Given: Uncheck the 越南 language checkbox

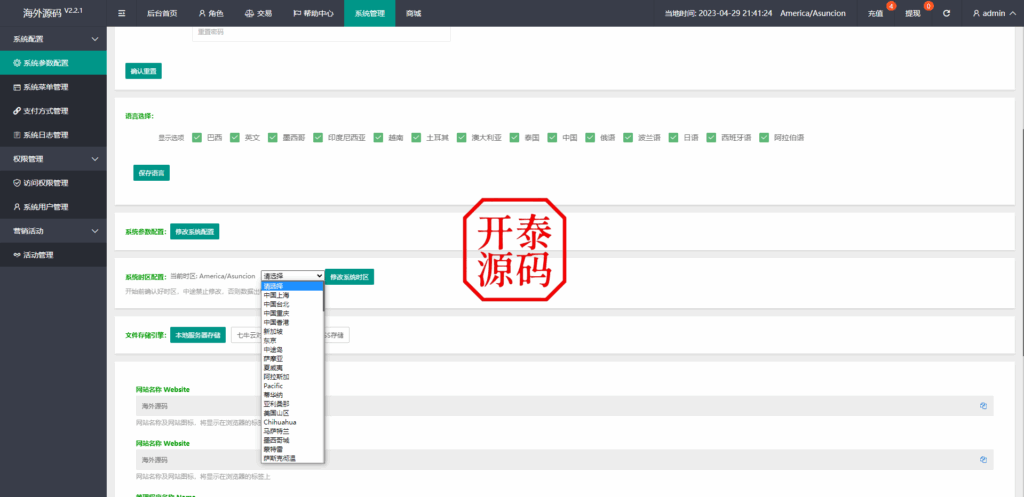Looking at the screenshot, I should [x=378, y=138].
